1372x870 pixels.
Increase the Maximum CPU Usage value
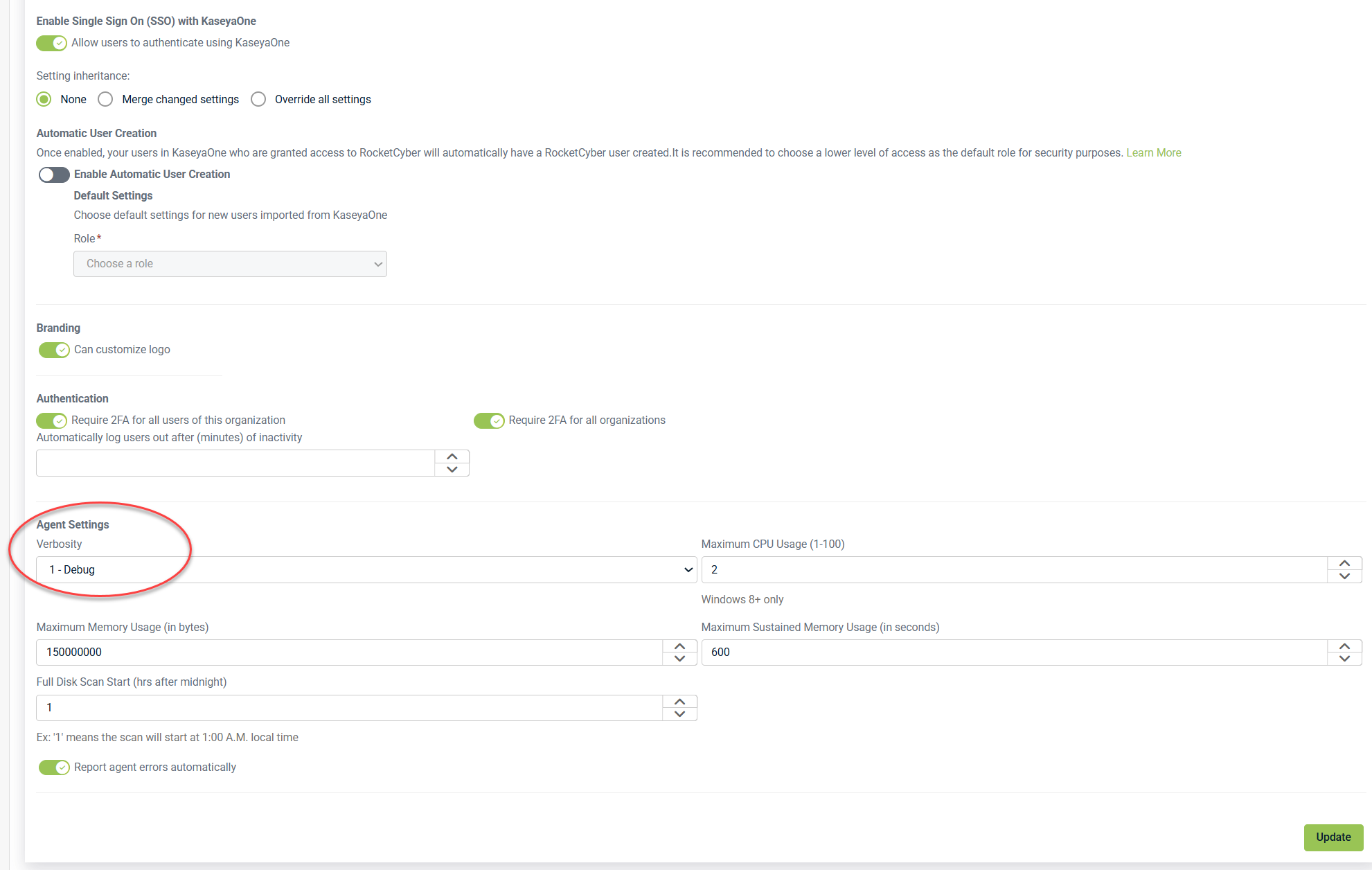pos(1344,563)
